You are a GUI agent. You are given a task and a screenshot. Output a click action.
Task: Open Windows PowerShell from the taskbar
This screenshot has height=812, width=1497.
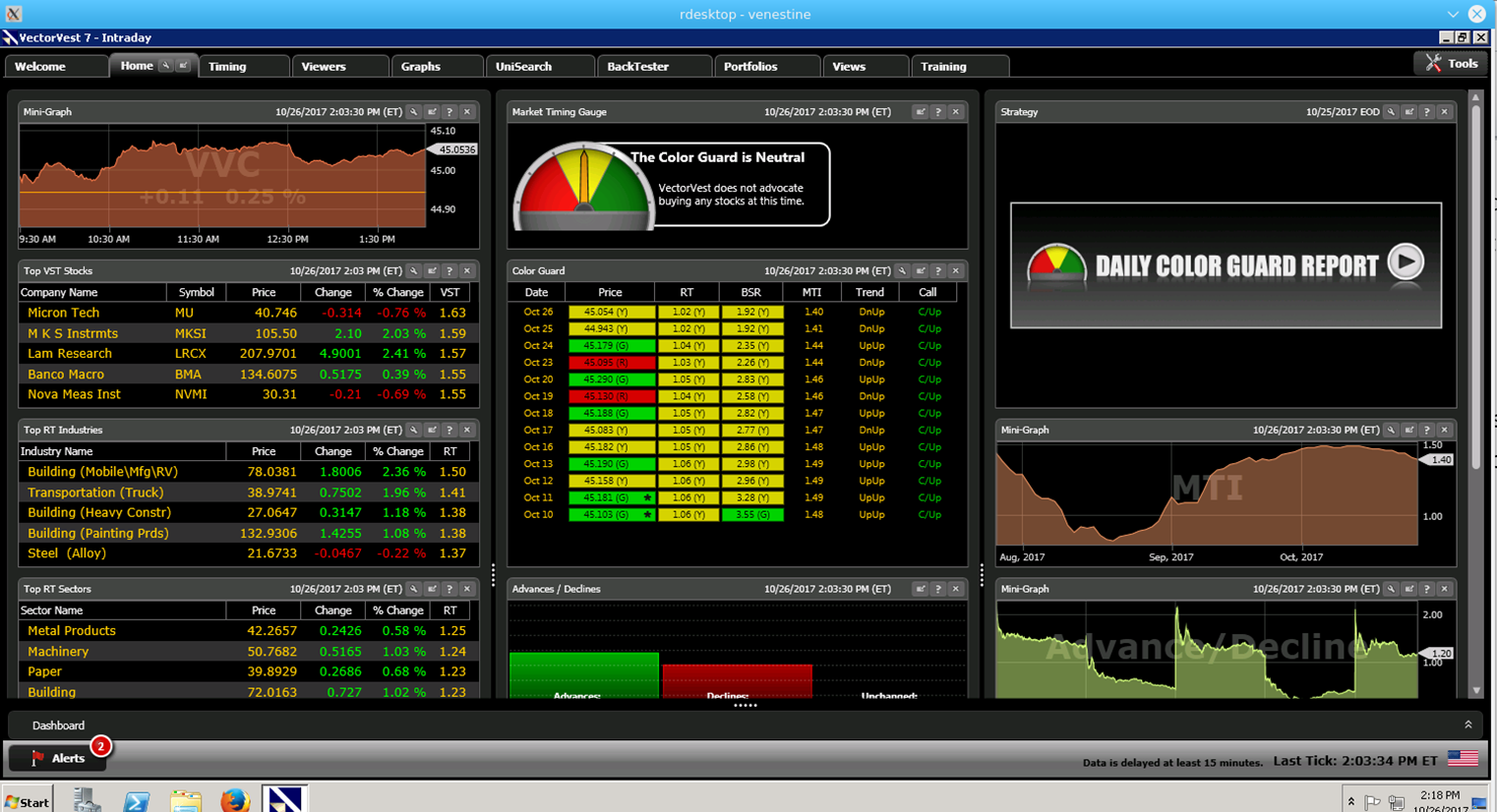137,800
